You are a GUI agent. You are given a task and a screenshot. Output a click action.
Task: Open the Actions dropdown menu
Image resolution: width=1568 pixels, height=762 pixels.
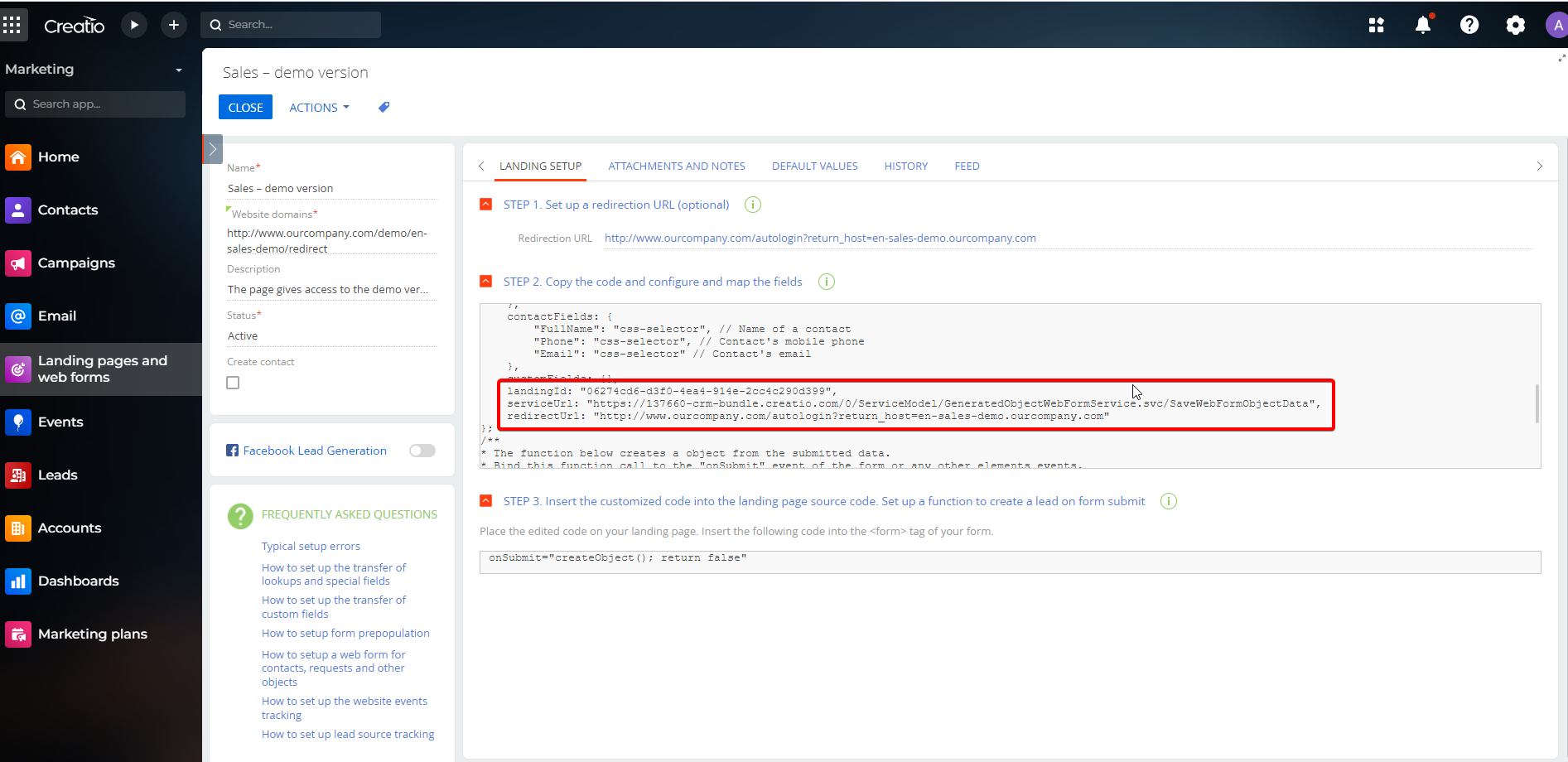(x=320, y=108)
